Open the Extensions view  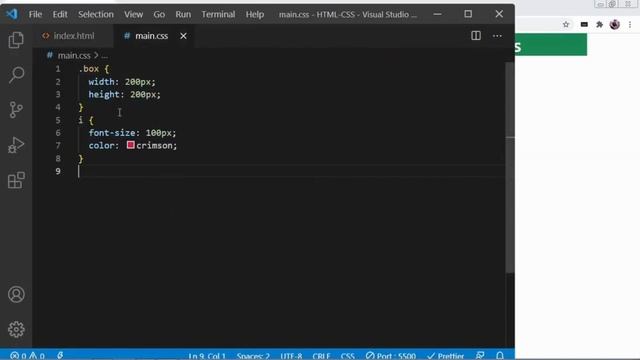click(16, 180)
